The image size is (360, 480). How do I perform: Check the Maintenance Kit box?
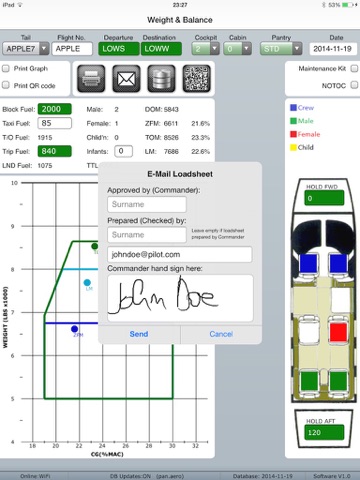click(354, 68)
